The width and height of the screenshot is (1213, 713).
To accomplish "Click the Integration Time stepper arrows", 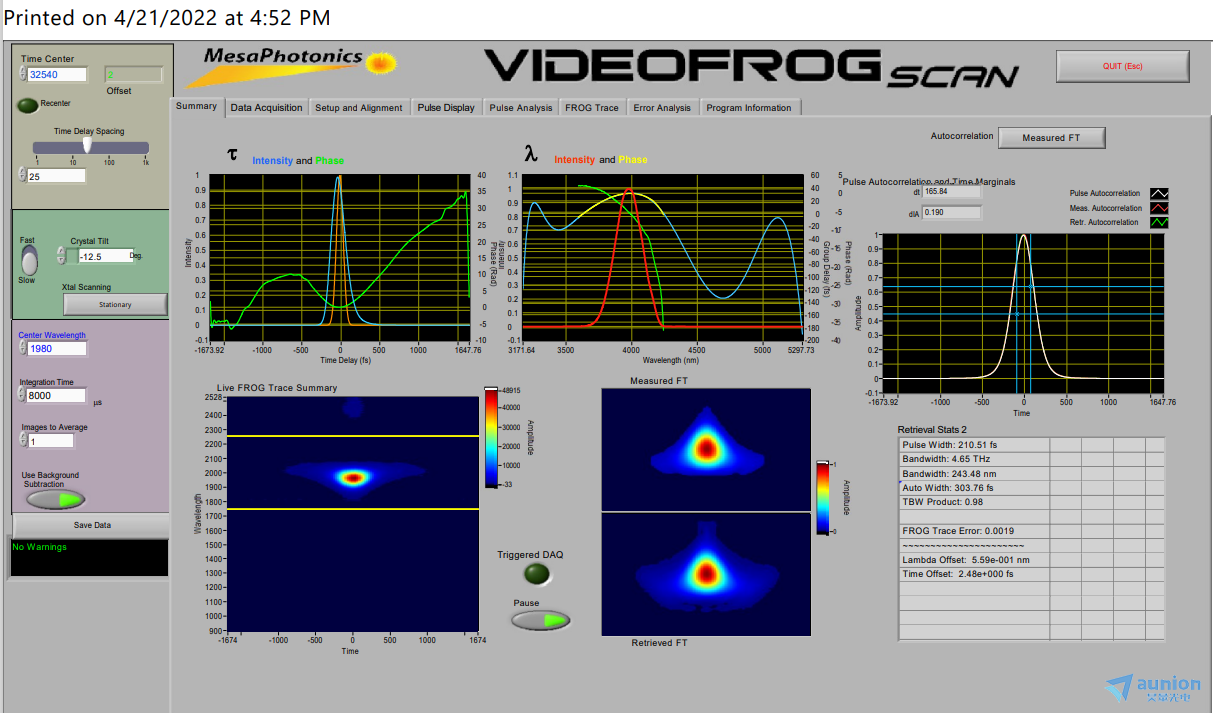I will pyautogui.click(x=23, y=395).
